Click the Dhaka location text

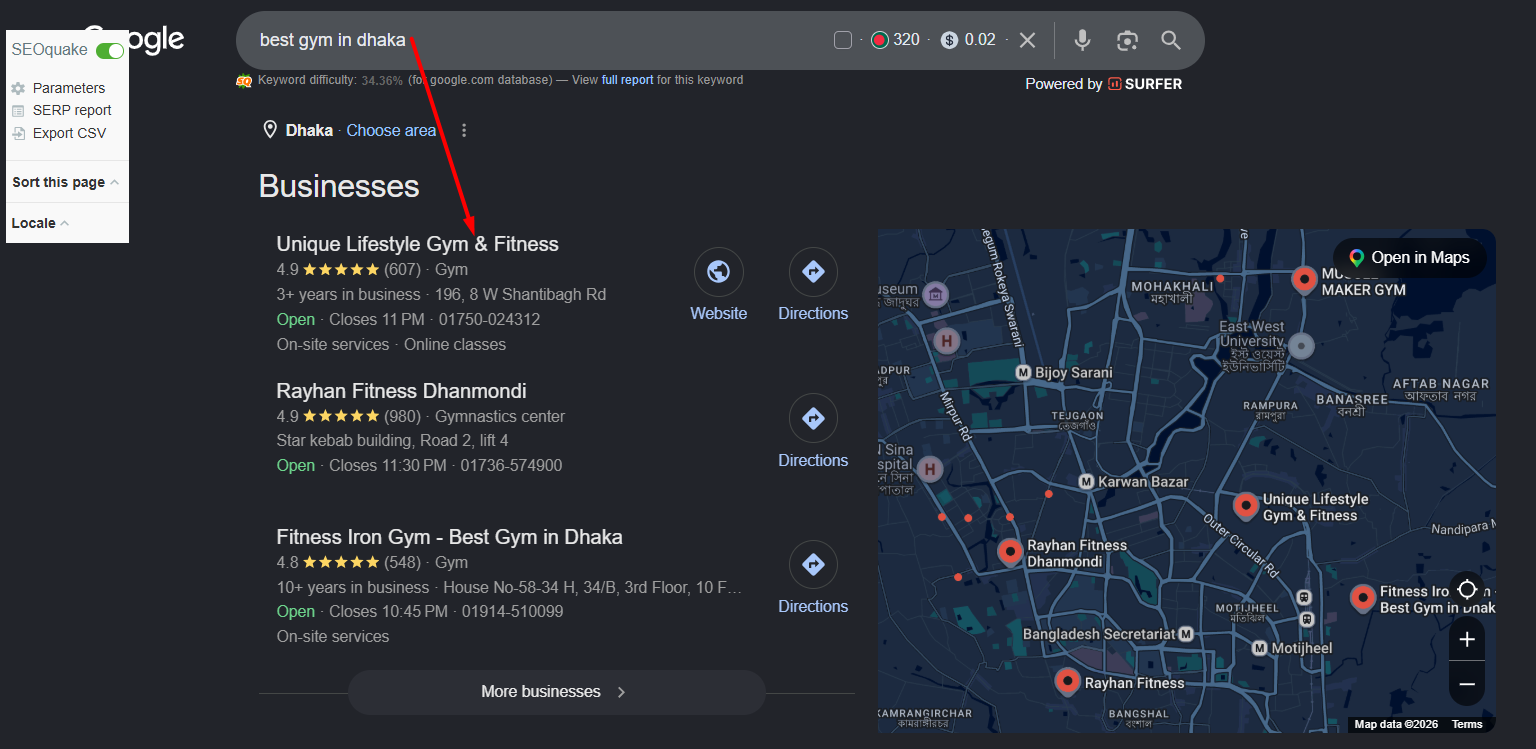[x=309, y=130]
